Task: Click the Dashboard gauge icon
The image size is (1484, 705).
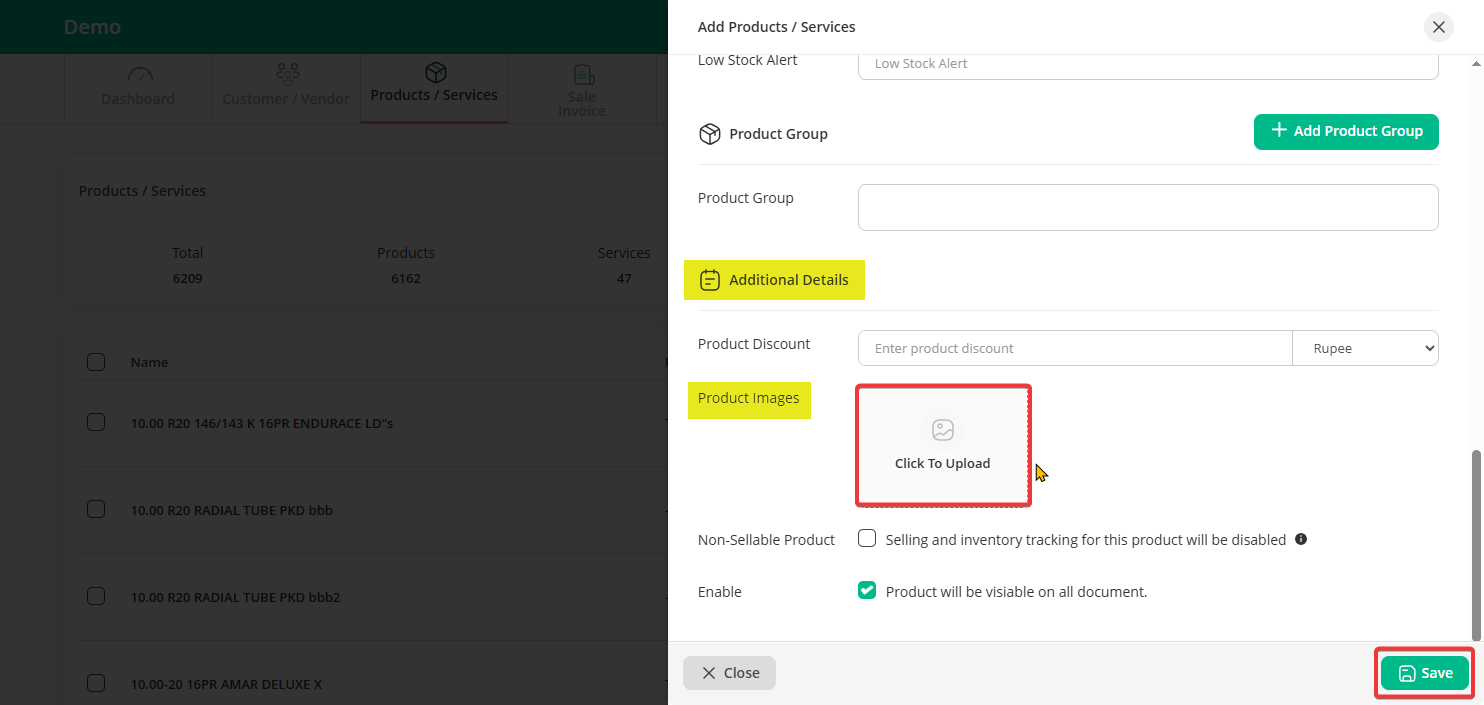Action: pos(139,75)
